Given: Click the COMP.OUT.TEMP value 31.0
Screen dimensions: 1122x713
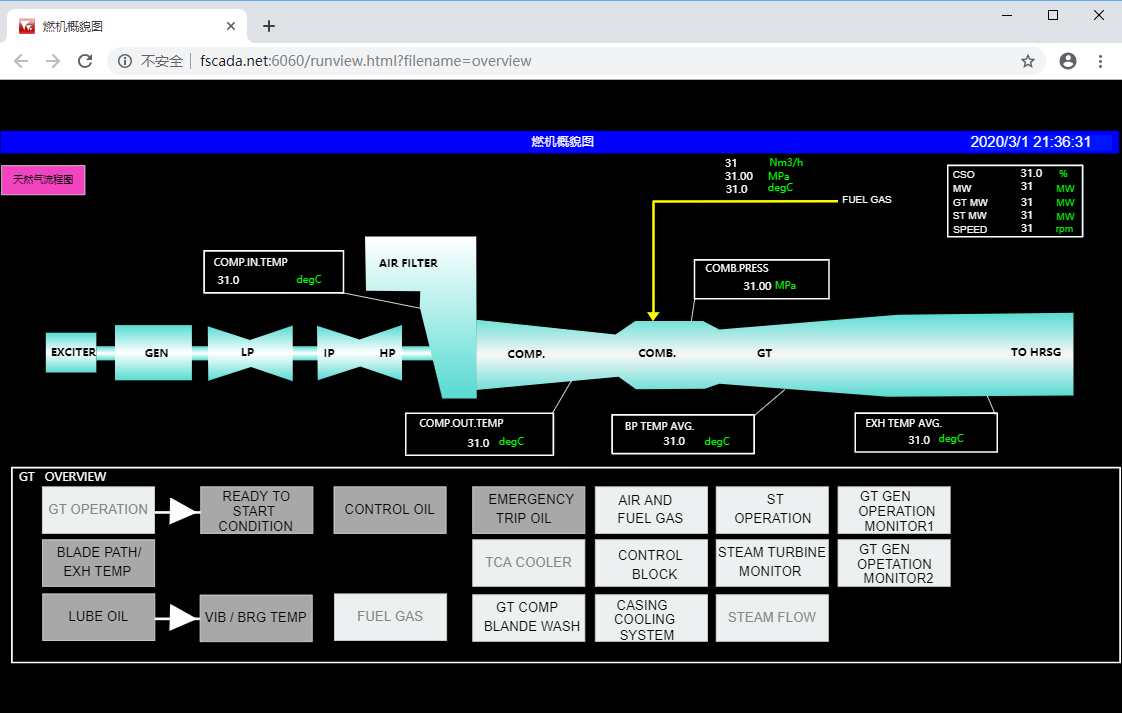Looking at the screenshot, I should click(x=478, y=443).
